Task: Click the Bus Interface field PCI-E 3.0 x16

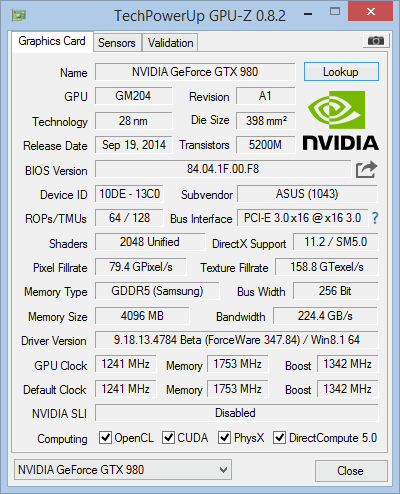Action: [x=303, y=218]
